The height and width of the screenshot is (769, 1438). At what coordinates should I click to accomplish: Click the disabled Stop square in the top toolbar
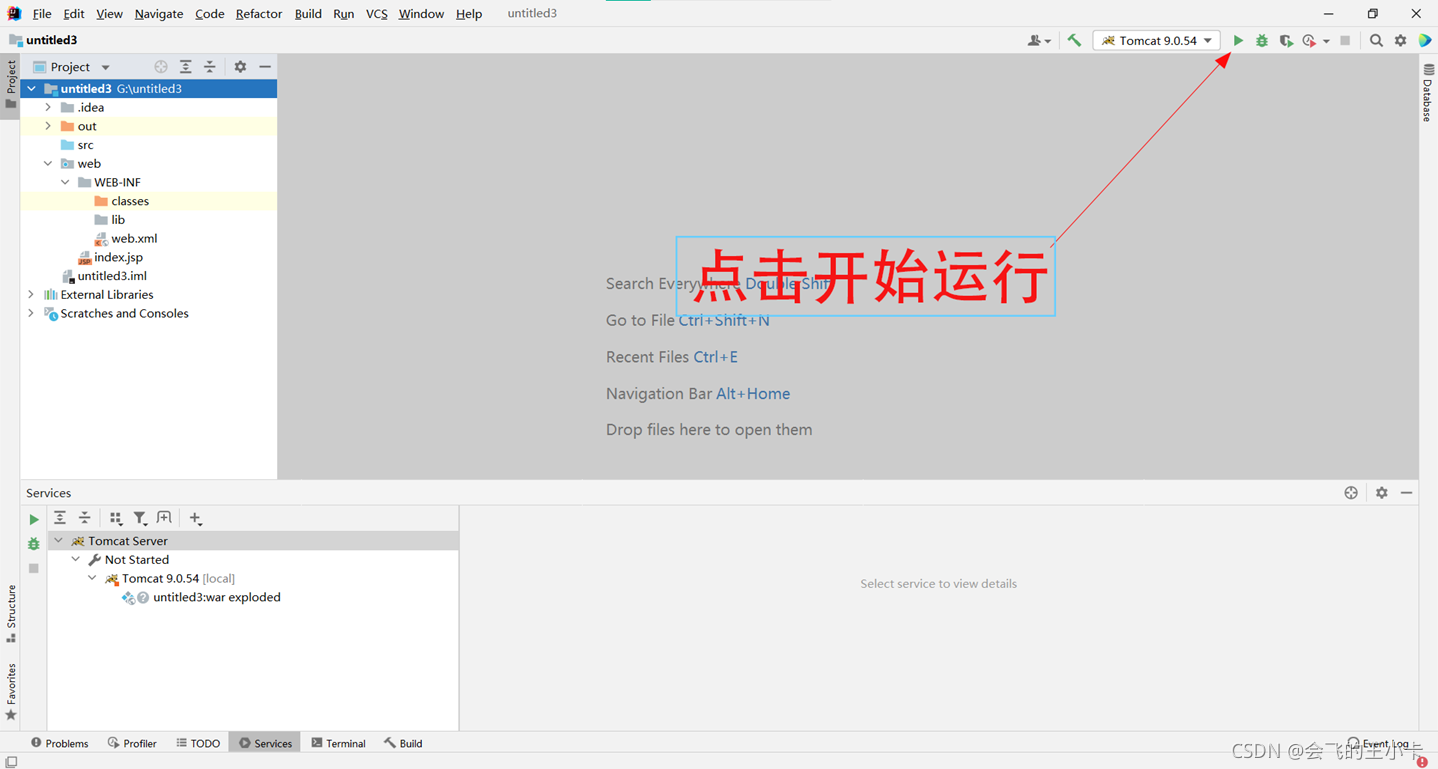[x=1345, y=41]
